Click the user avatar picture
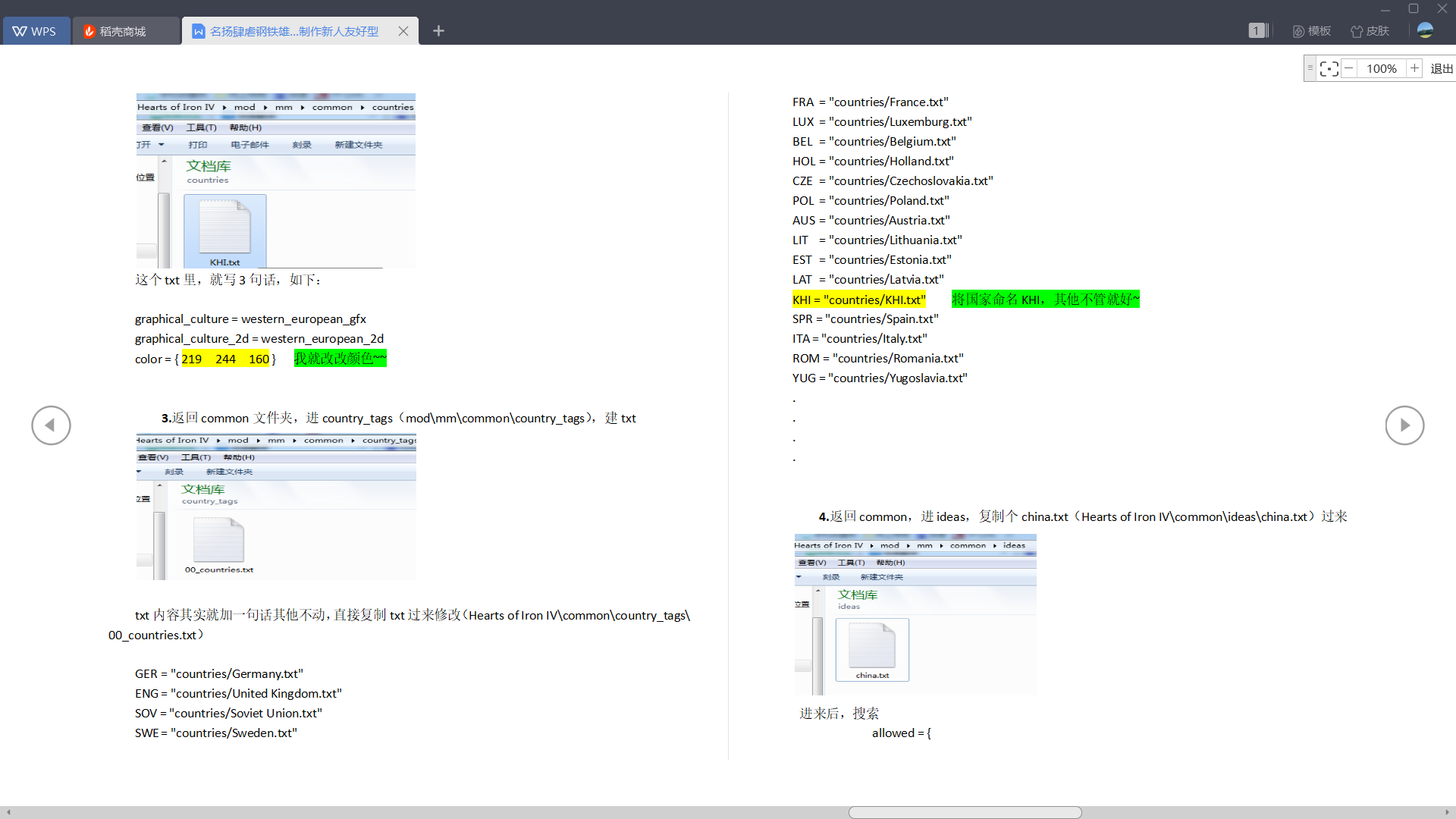This screenshot has height=819, width=1456. tap(1425, 30)
